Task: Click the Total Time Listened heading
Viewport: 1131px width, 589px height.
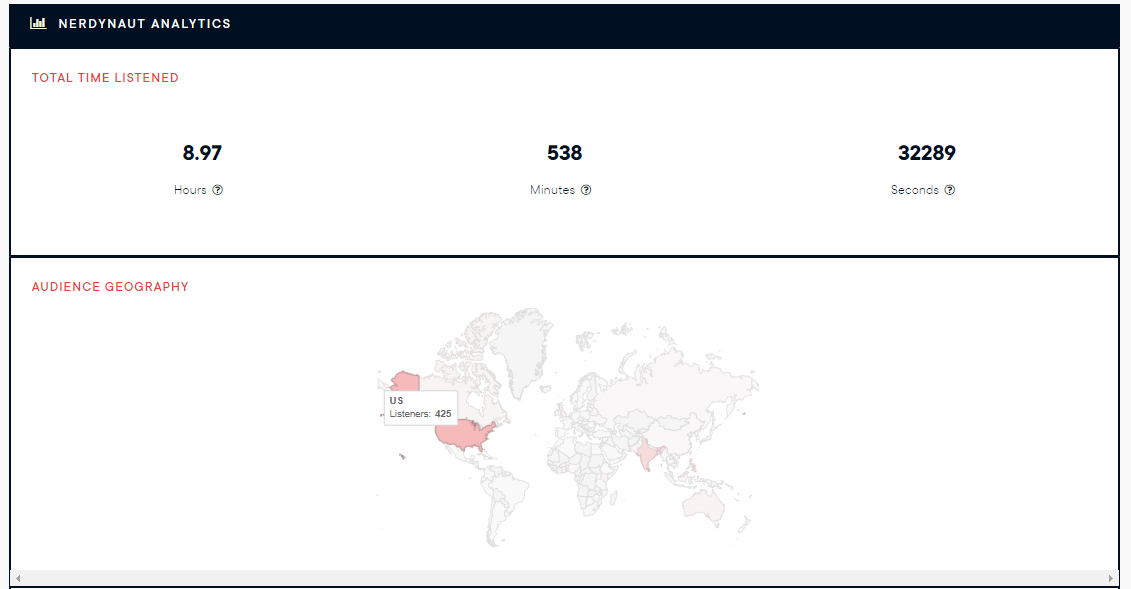Action: tap(105, 78)
